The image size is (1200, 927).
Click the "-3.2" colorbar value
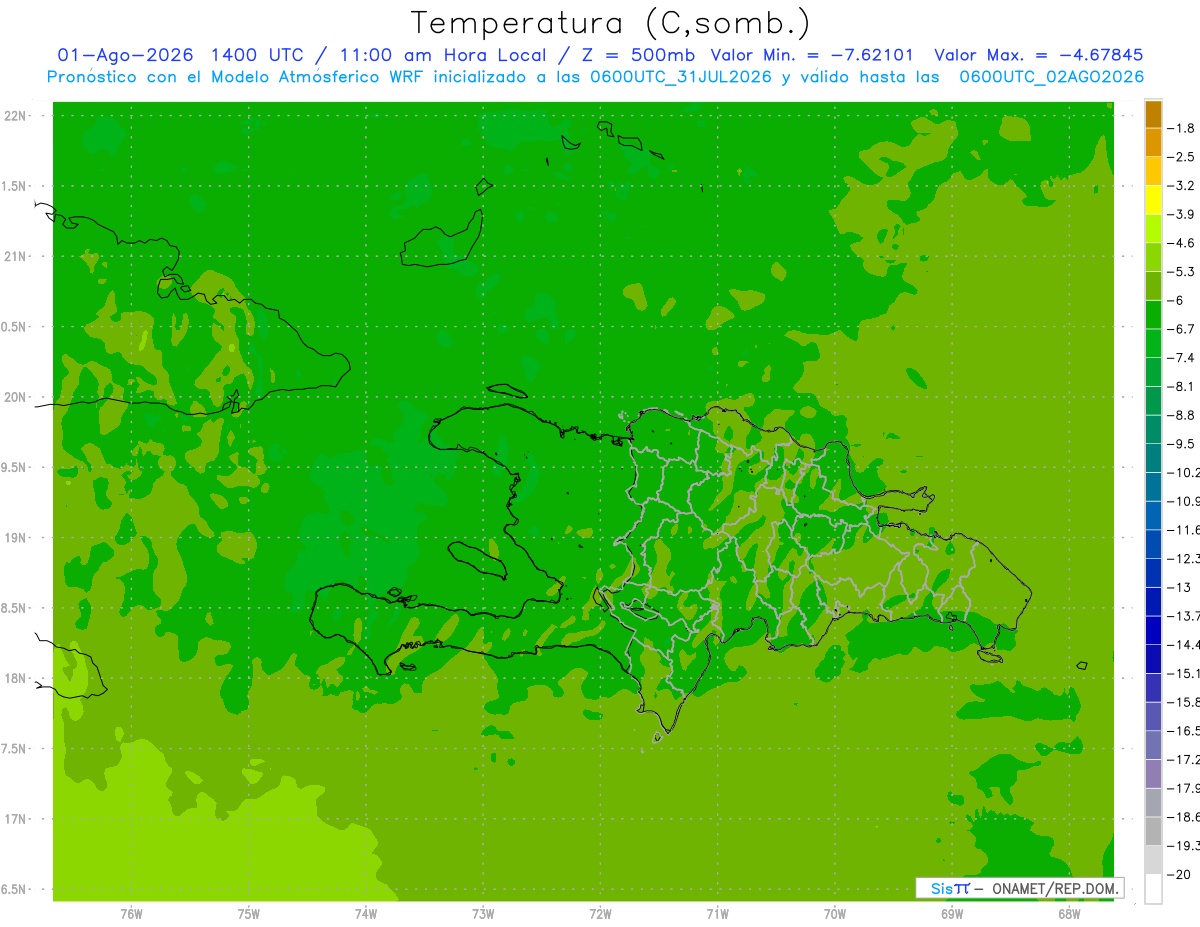pyautogui.click(x=1182, y=186)
